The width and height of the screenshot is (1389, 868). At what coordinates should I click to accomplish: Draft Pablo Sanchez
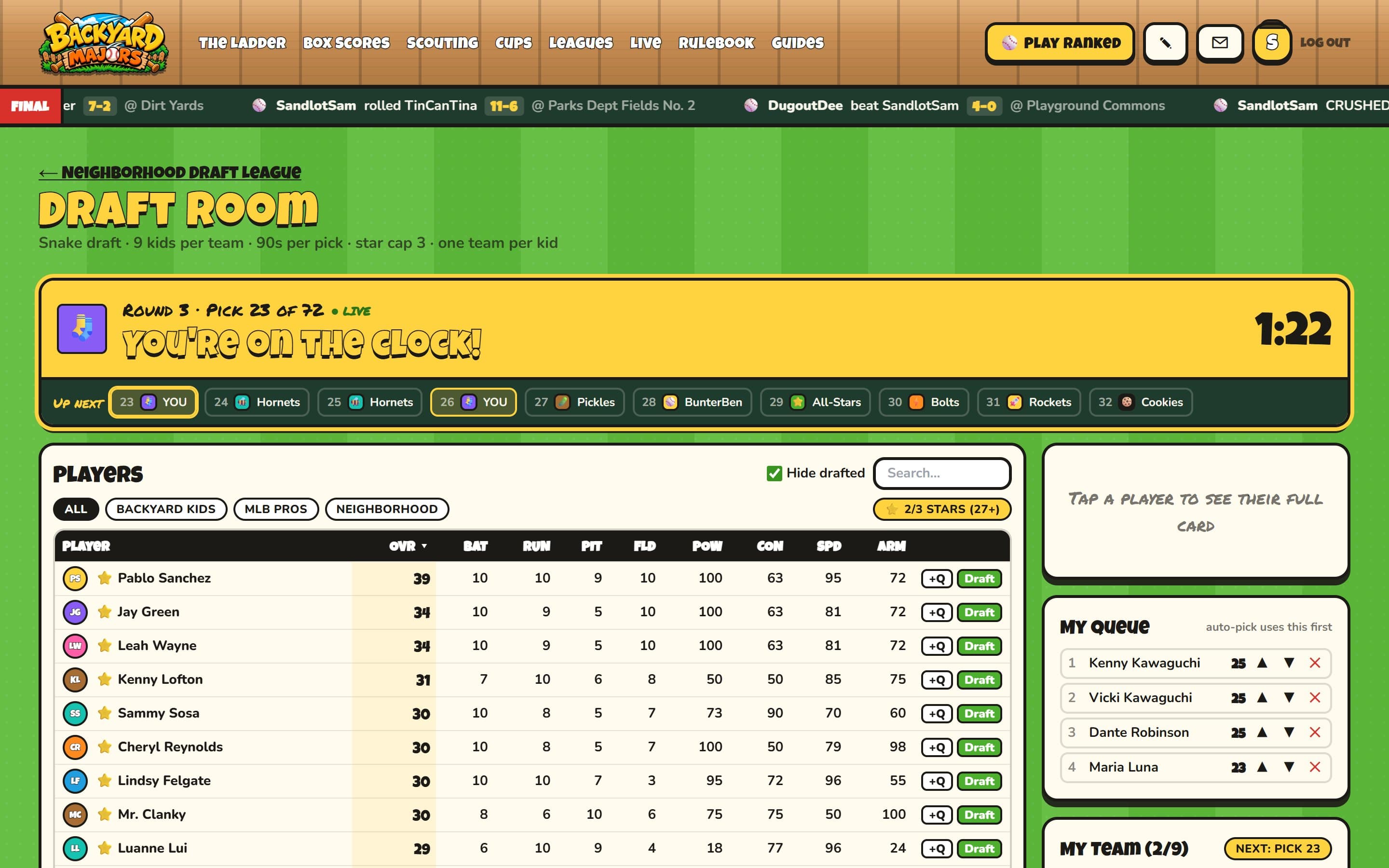pos(979,579)
